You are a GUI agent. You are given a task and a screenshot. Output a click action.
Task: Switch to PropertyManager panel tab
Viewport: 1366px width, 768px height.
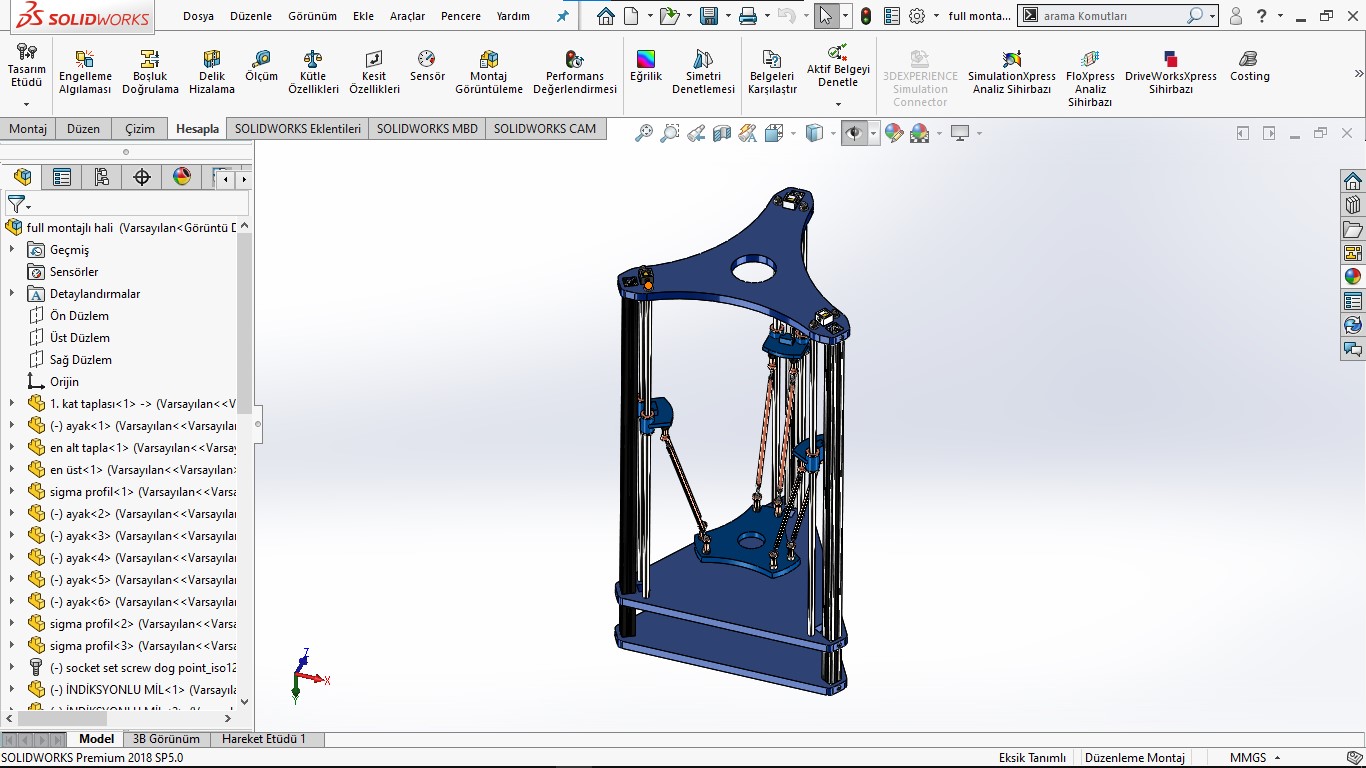[62, 177]
